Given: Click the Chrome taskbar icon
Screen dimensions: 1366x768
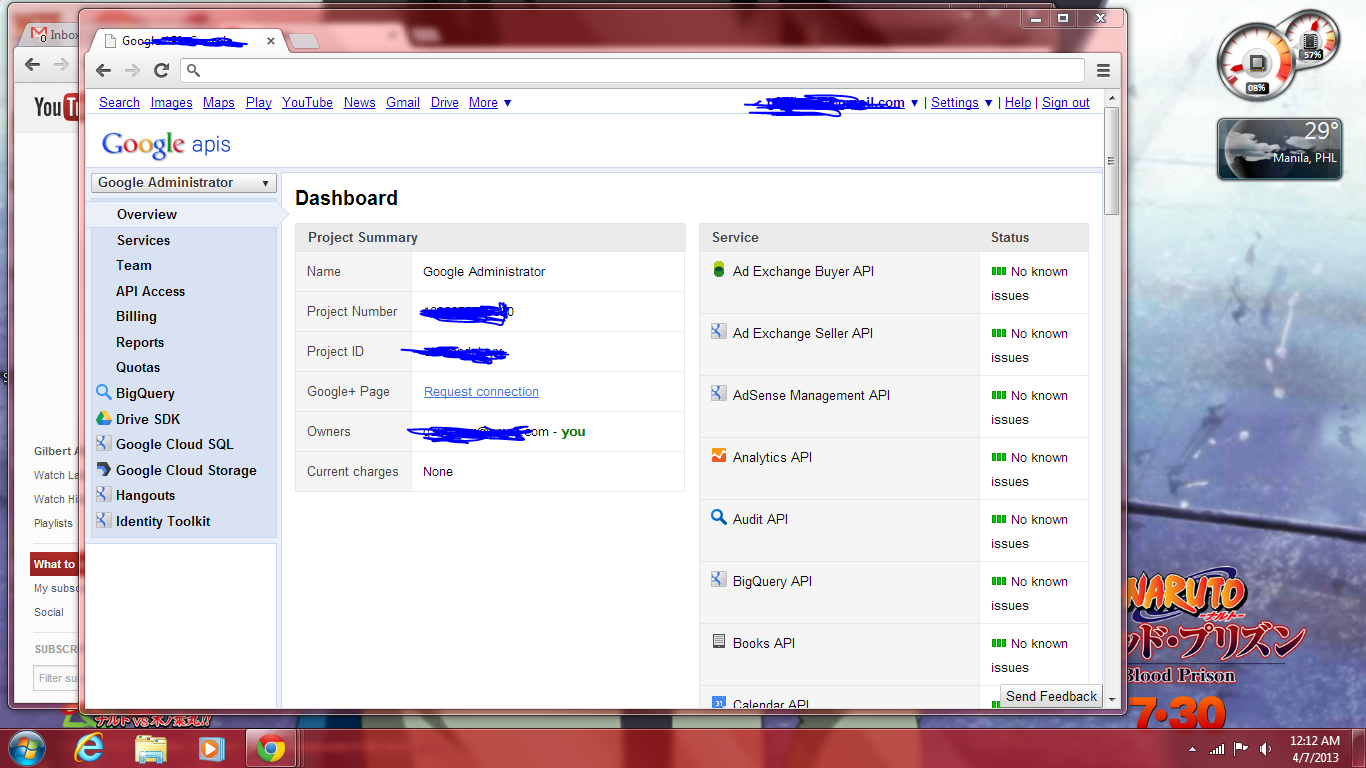Looking at the screenshot, I should [x=271, y=748].
